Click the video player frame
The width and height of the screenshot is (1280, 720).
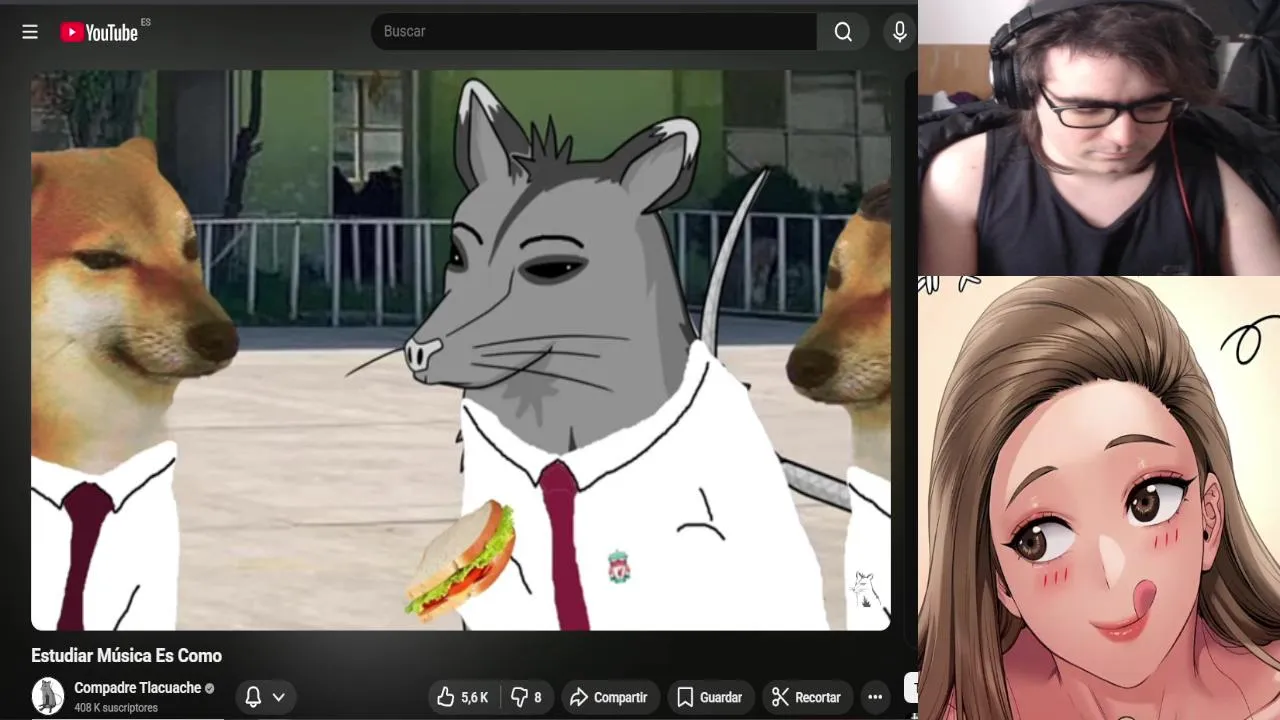(x=460, y=350)
